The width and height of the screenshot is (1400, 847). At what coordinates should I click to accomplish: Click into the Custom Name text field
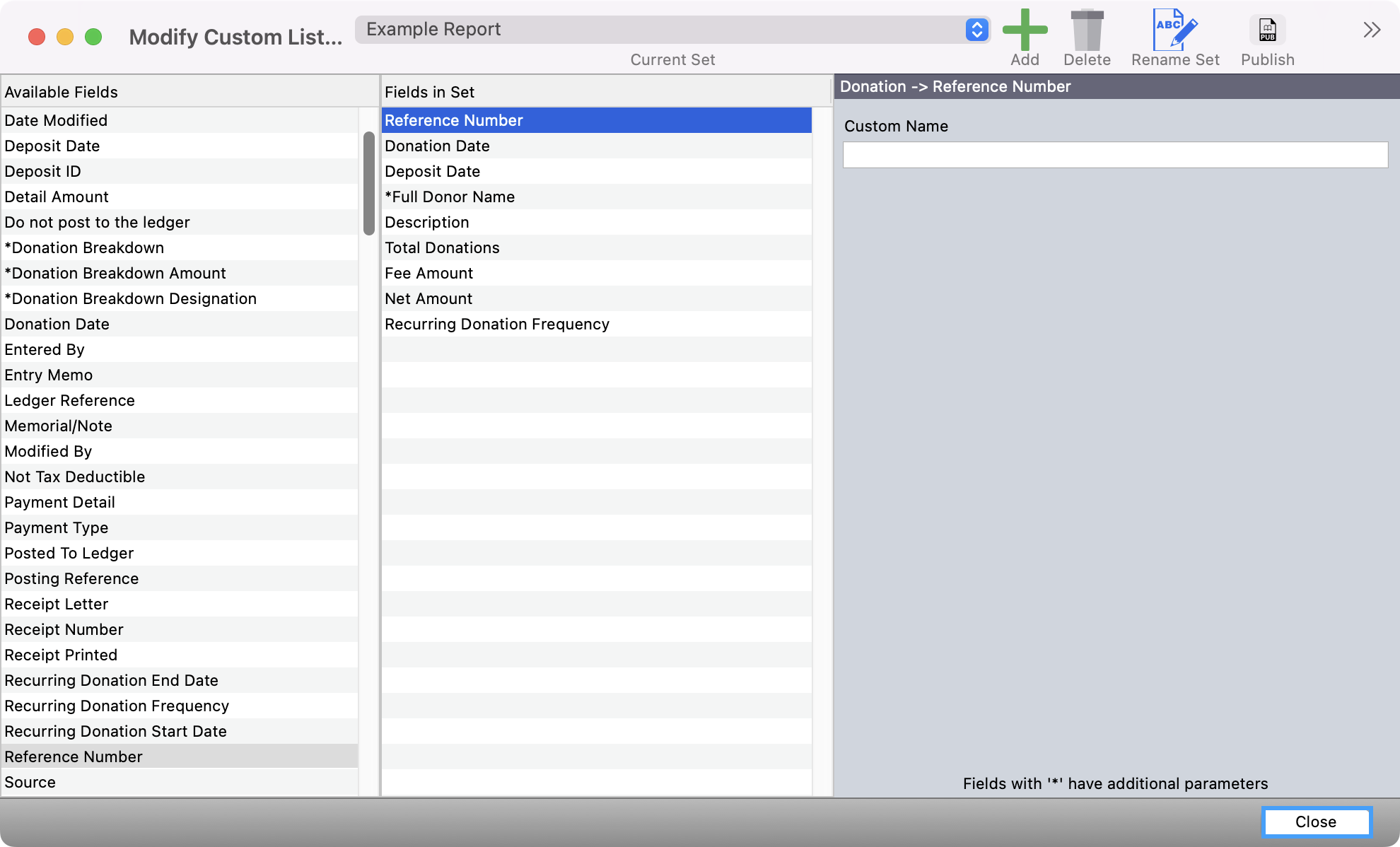(x=1115, y=155)
